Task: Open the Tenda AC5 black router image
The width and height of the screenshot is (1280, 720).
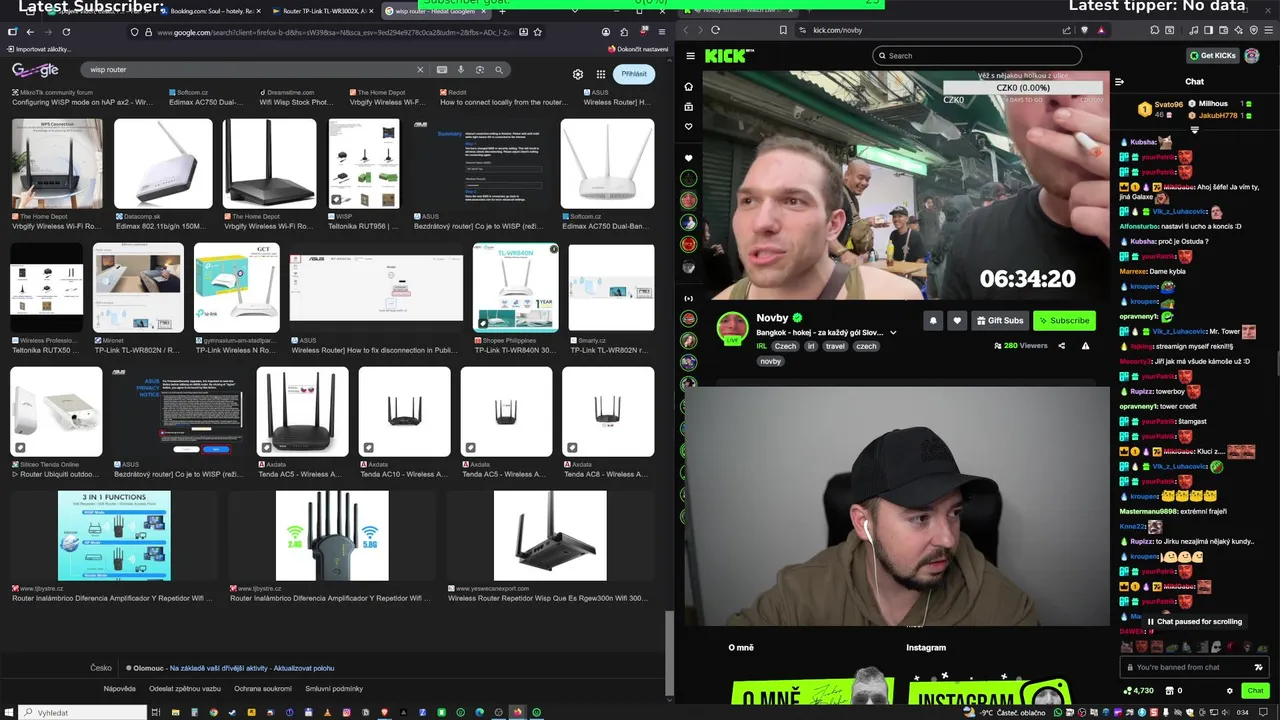Action: 302,411
